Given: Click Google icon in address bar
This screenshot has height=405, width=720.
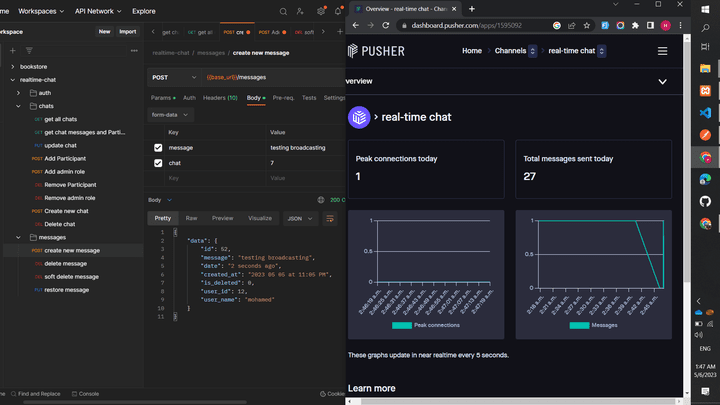Looking at the screenshot, I should (x=557, y=25).
